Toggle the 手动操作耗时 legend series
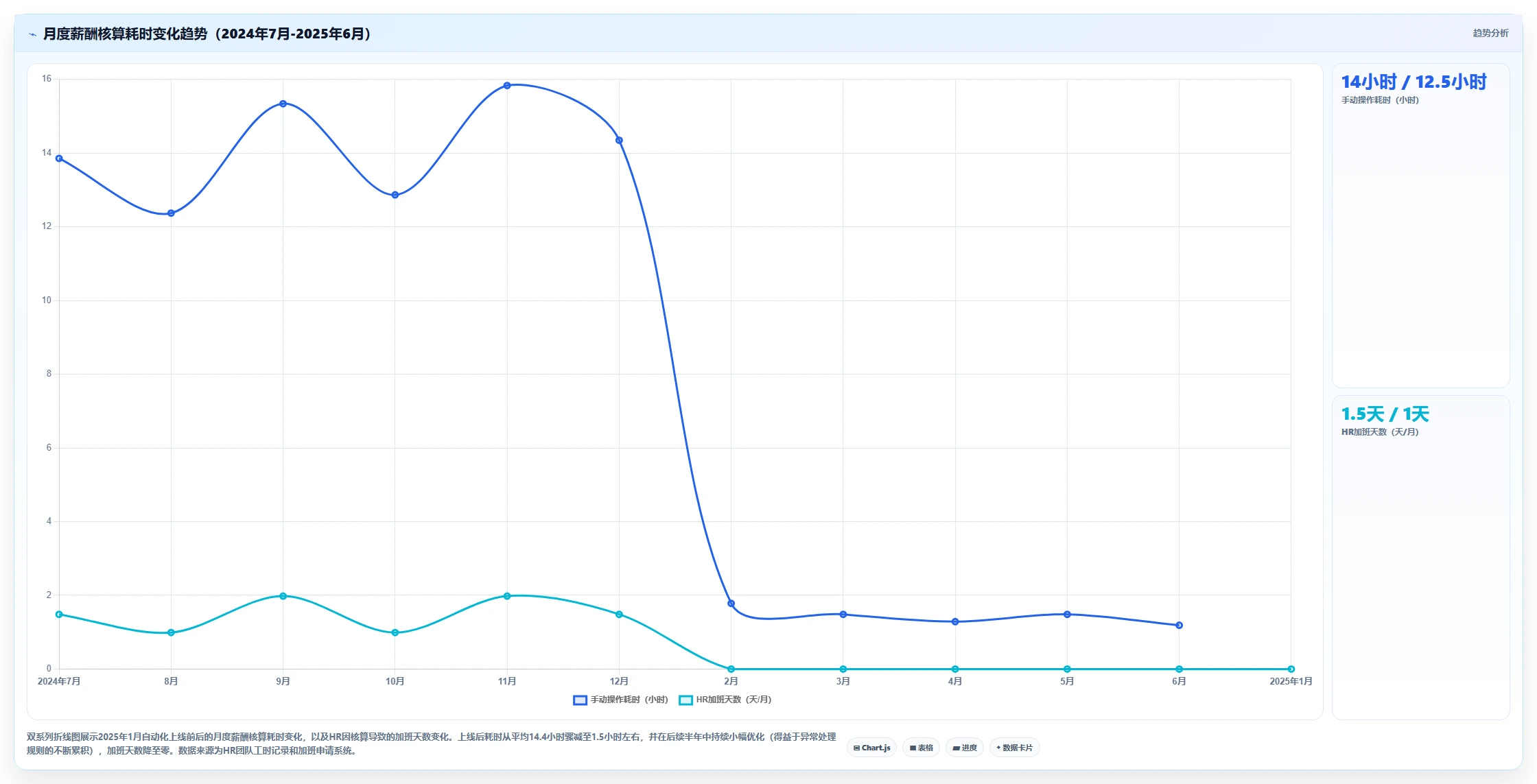1537x784 pixels. [620, 700]
